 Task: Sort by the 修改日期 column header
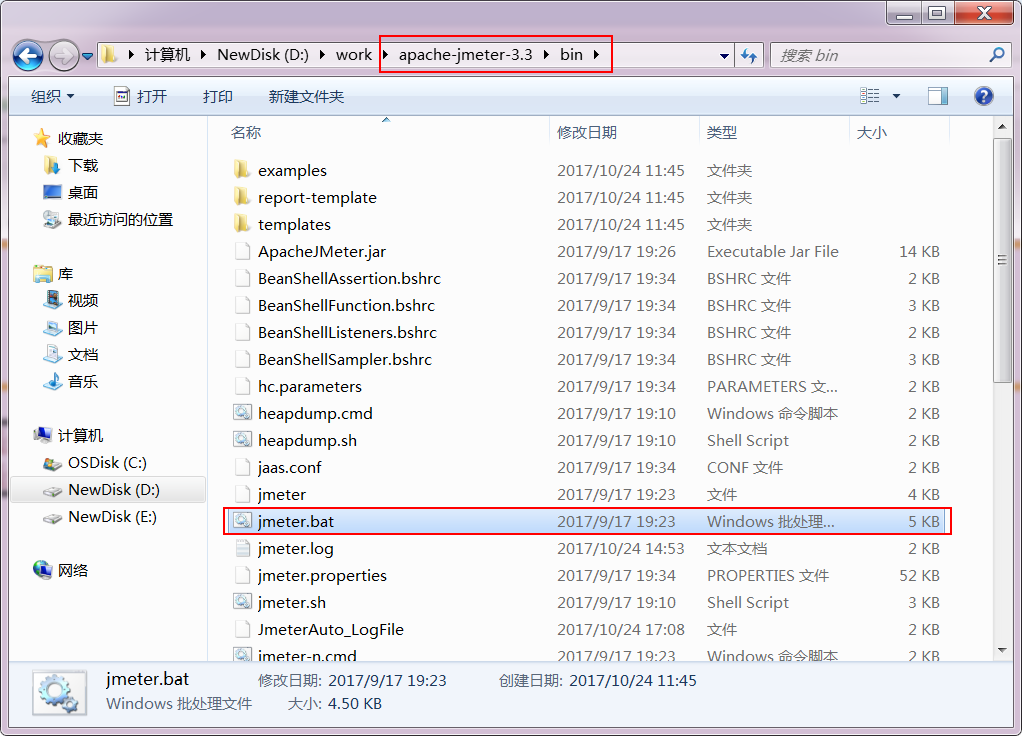click(587, 132)
